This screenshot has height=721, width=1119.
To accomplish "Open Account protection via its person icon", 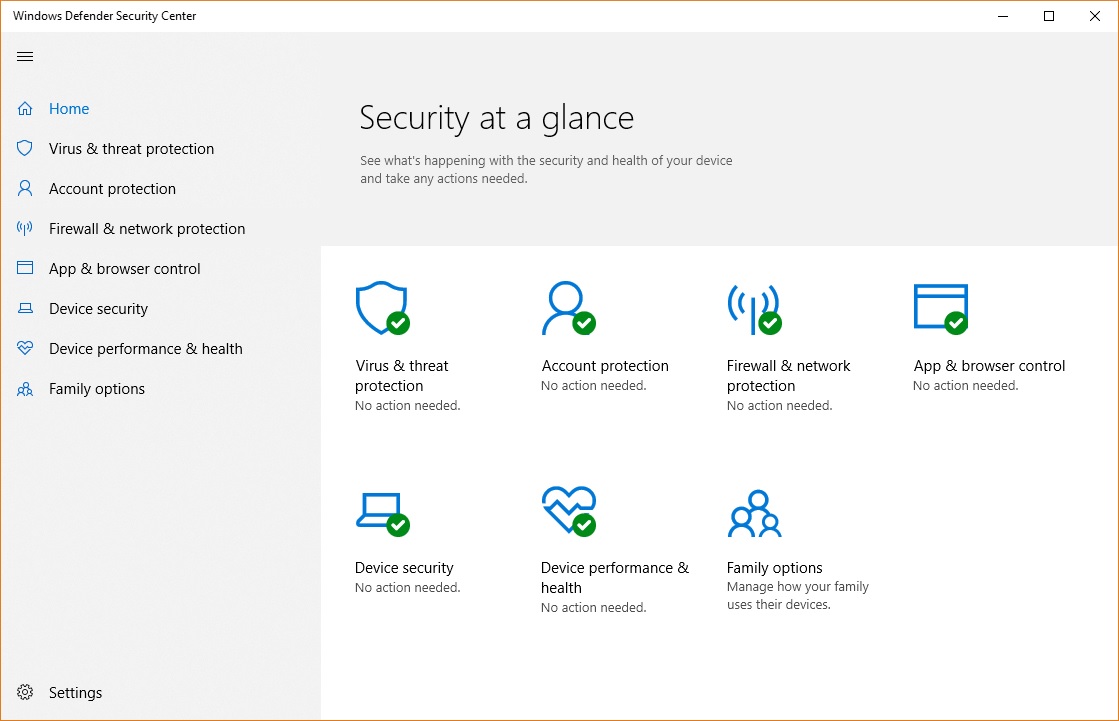I will pyautogui.click(x=565, y=305).
